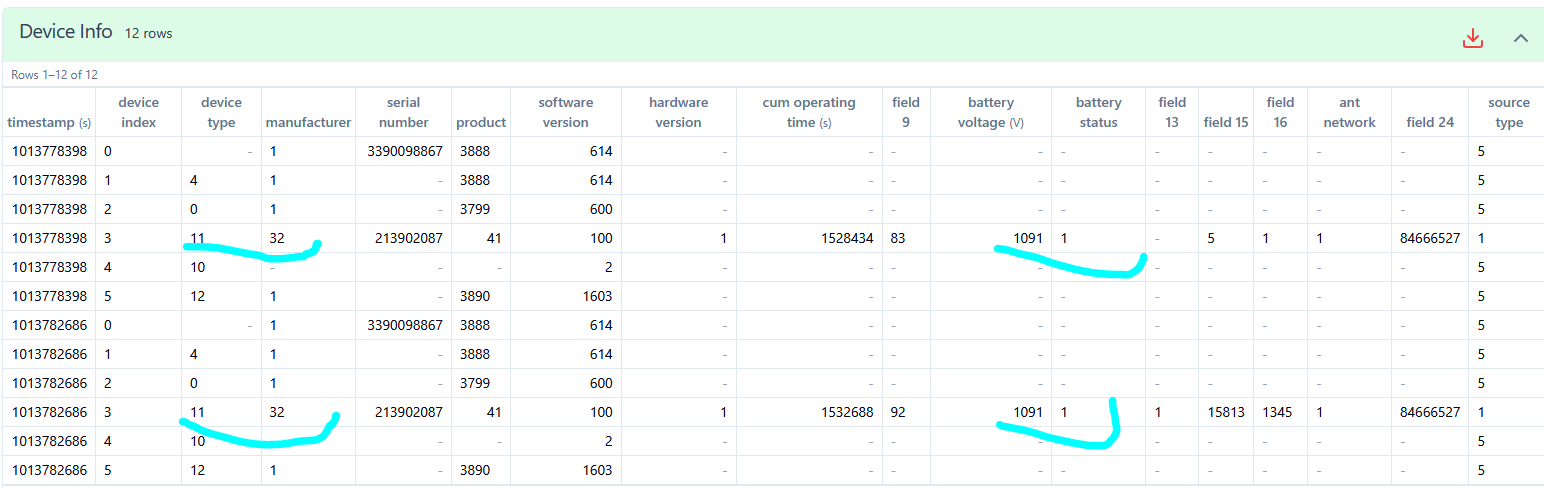Screen dimensions: 1544x488
Task: Click the cum operating time header
Action: (809, 112)
